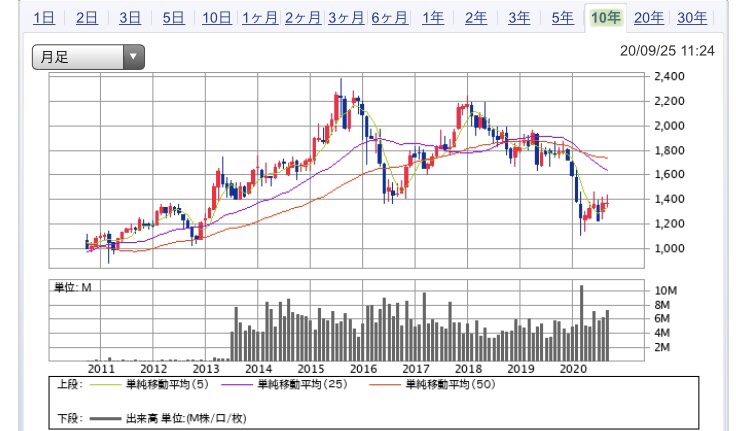Viewport: 736px width, 431px height.
Task: Click the 2,400 price axis label
Action: (669, 76)
